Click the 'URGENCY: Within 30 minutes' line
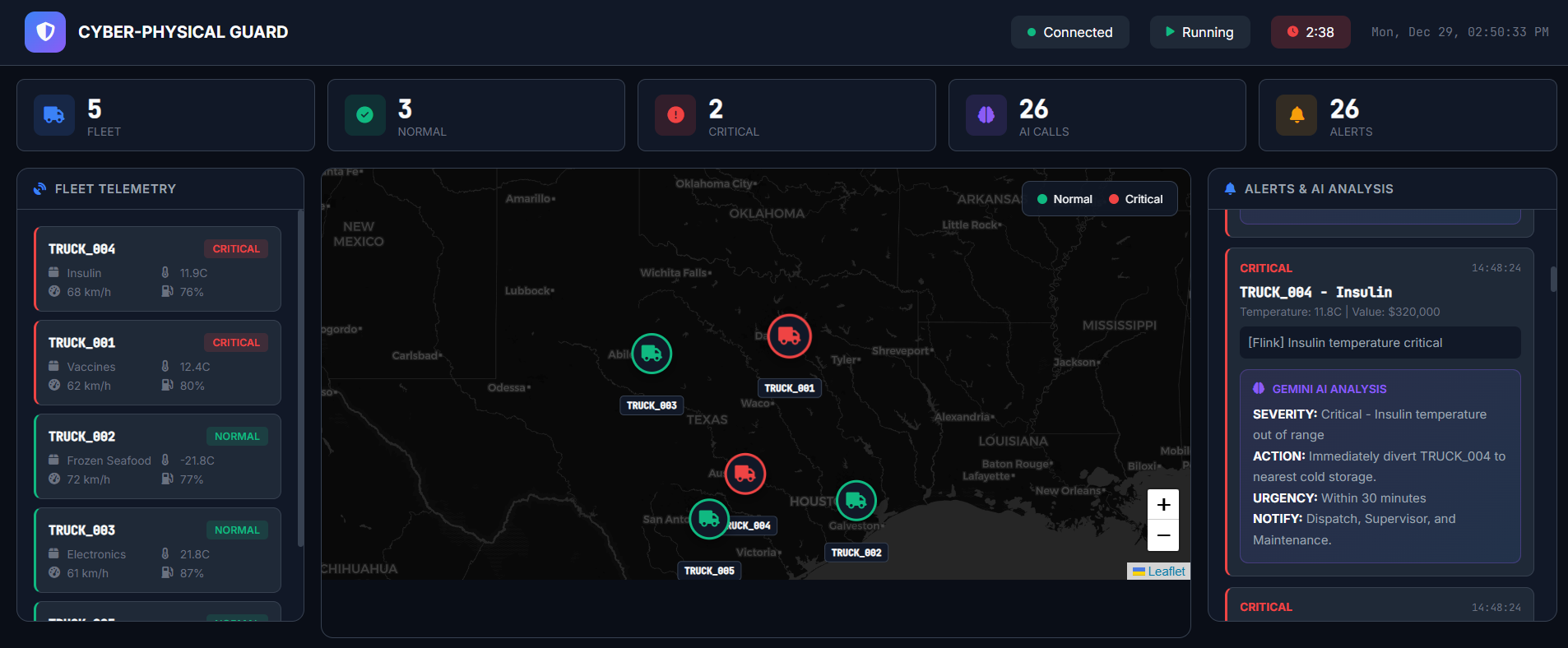The width and height of the screenshot is (1568, 648). point(1339,498)
